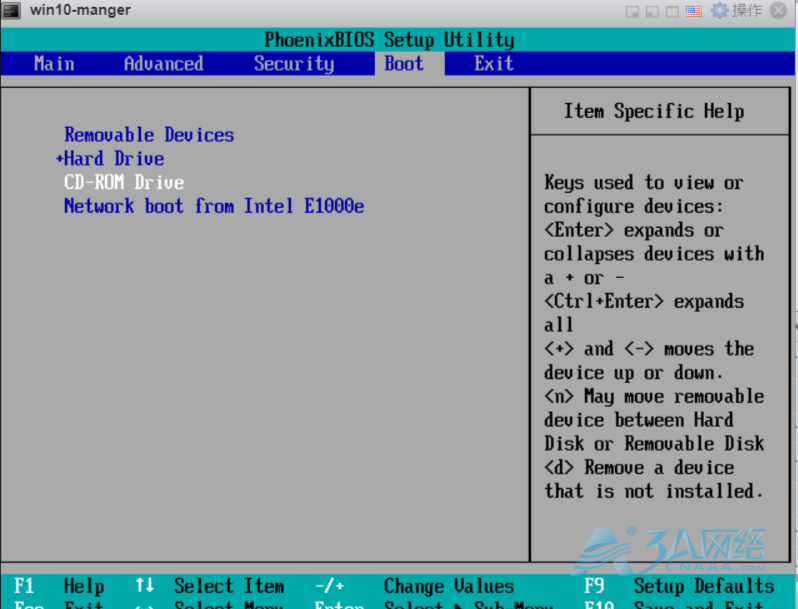Click the F9 Setup Defaults footer label
The height and width of the screenshot is (609, 798).
coord(679,586)
